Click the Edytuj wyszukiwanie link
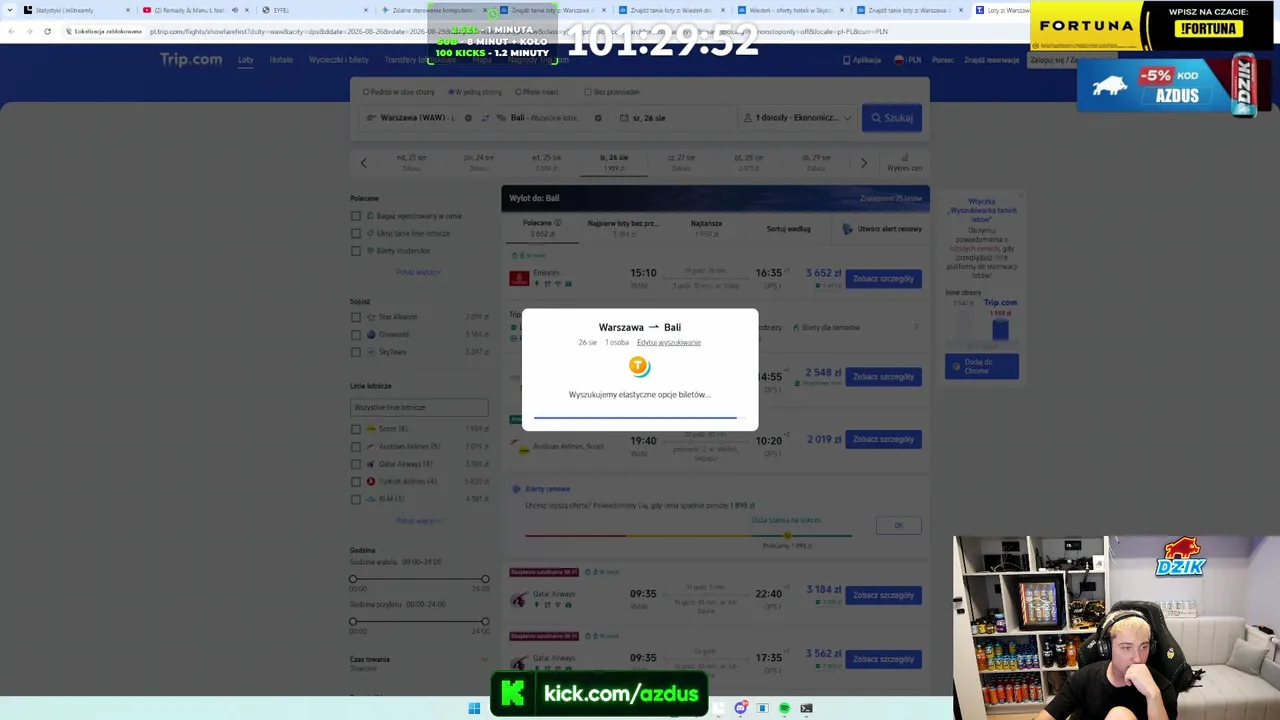1280x720 pixels. pyautogui.click(x=669, y=343)
